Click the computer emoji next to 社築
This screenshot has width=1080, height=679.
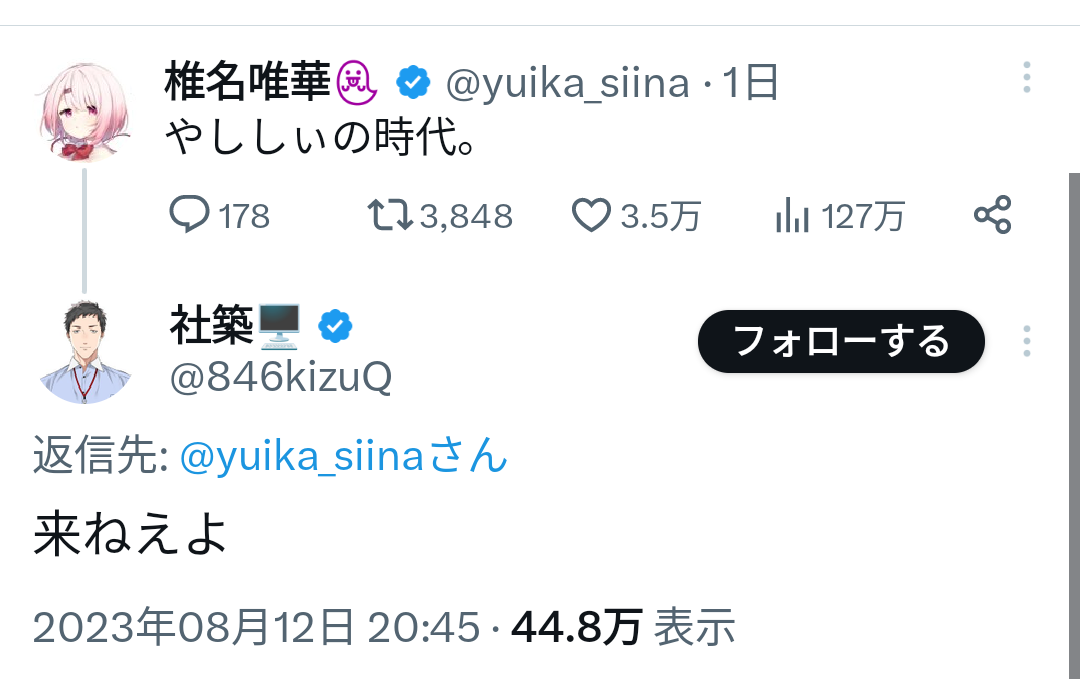279,325
